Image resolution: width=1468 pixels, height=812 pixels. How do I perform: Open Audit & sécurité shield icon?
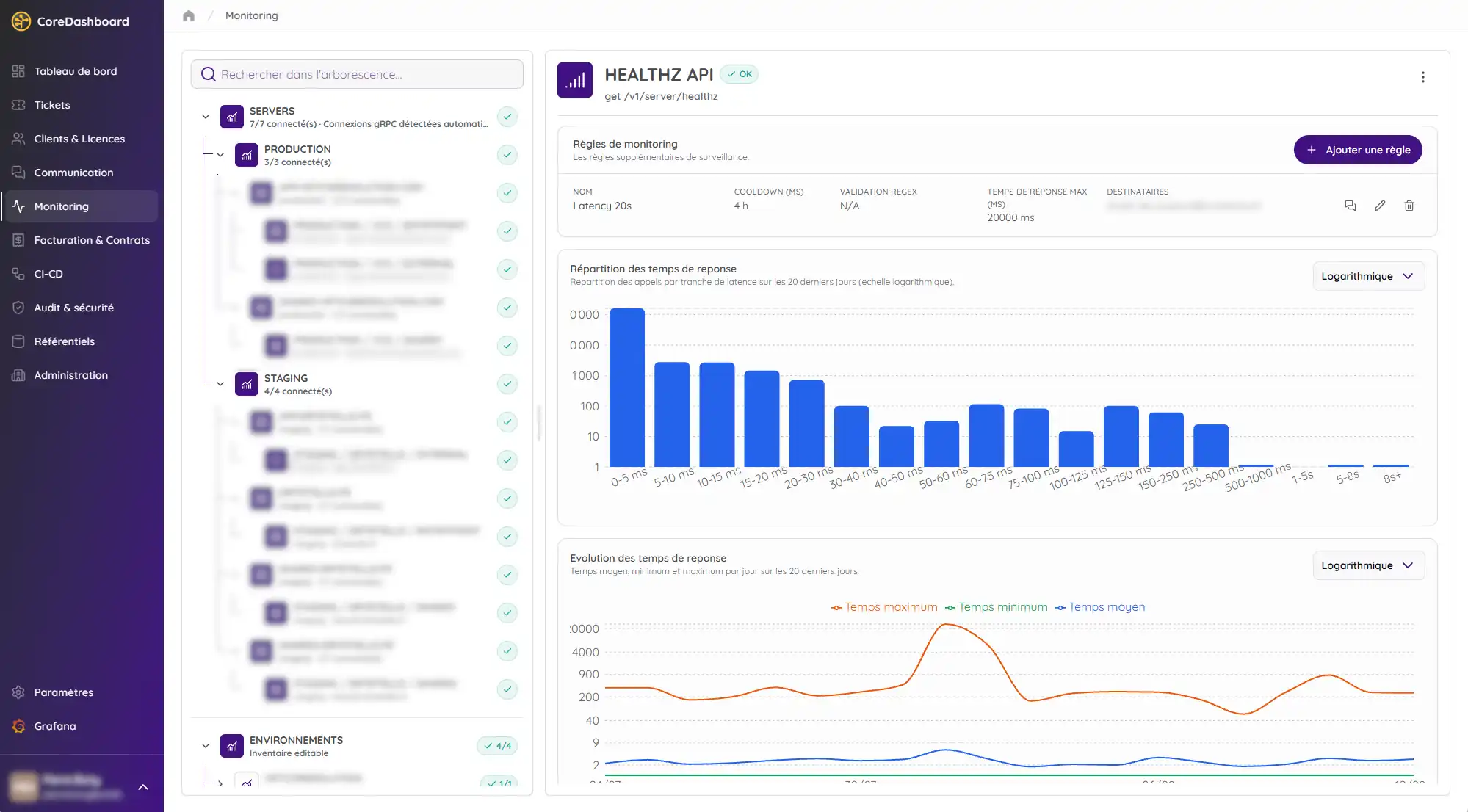[x=18, y=308]
